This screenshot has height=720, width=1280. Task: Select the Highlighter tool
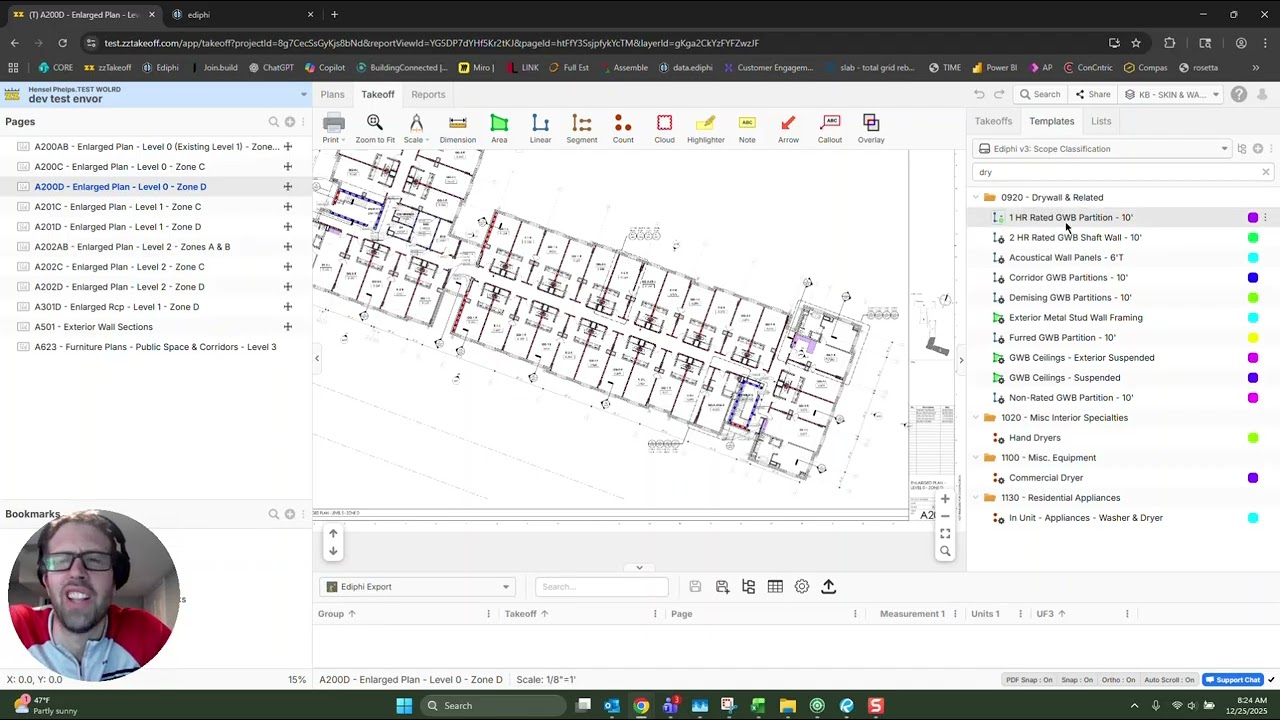point(706,128)
